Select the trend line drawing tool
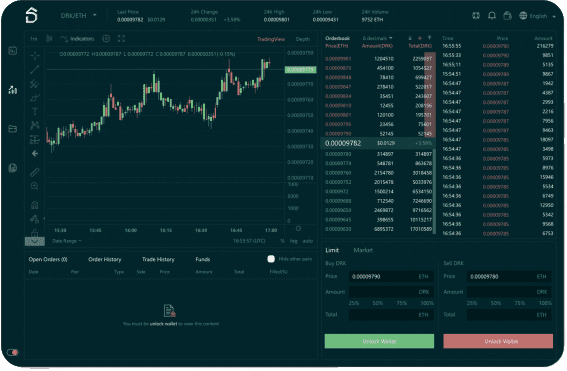Viewport: 567px width, 371px height. [x=35, y=69]
